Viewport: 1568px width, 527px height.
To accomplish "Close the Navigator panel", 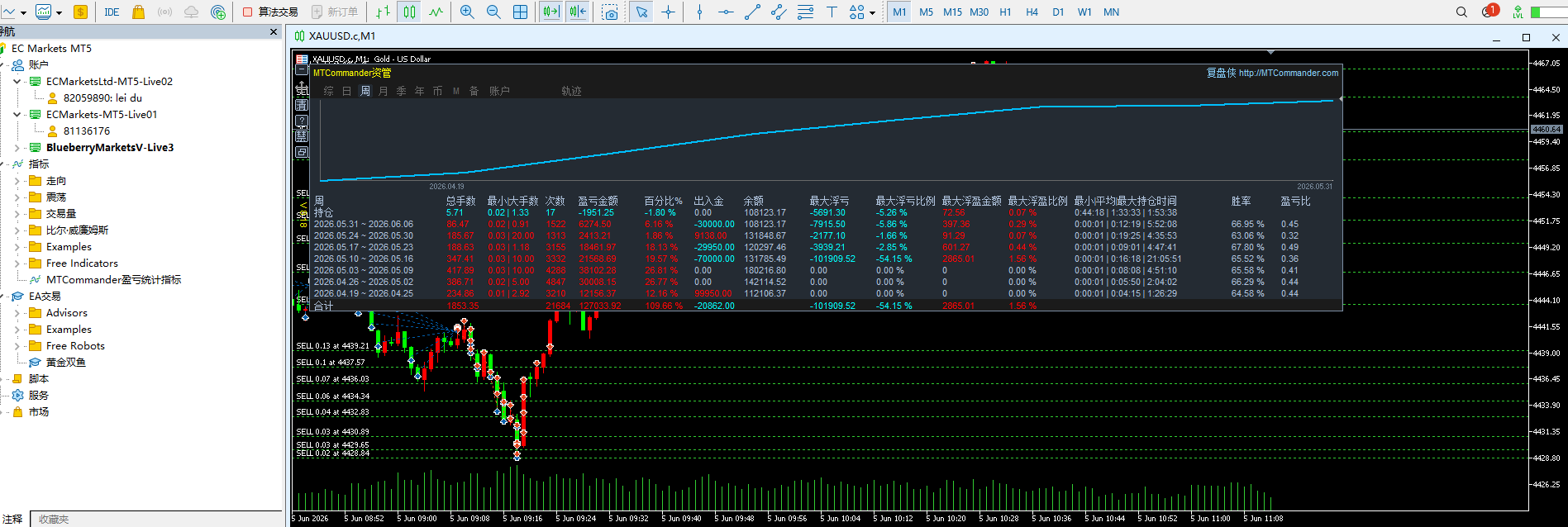I will 274,31.
